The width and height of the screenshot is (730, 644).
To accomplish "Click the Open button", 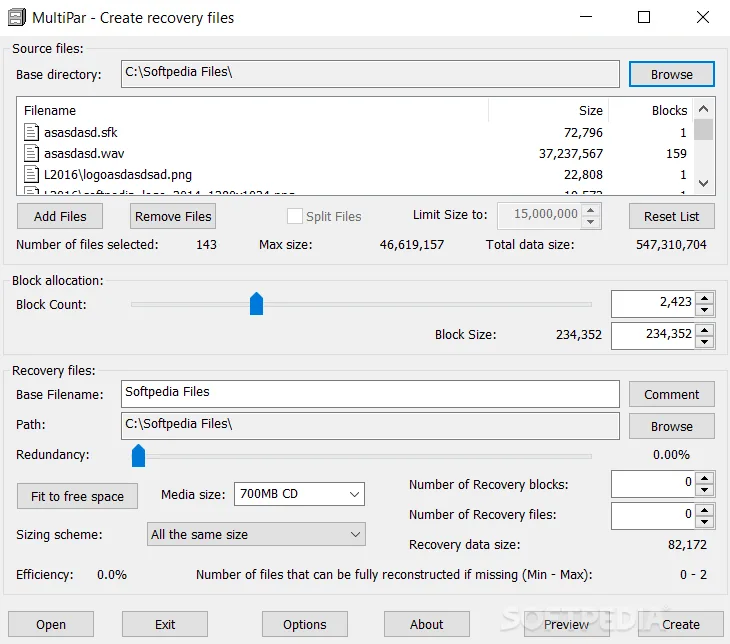I will (51, 624).
